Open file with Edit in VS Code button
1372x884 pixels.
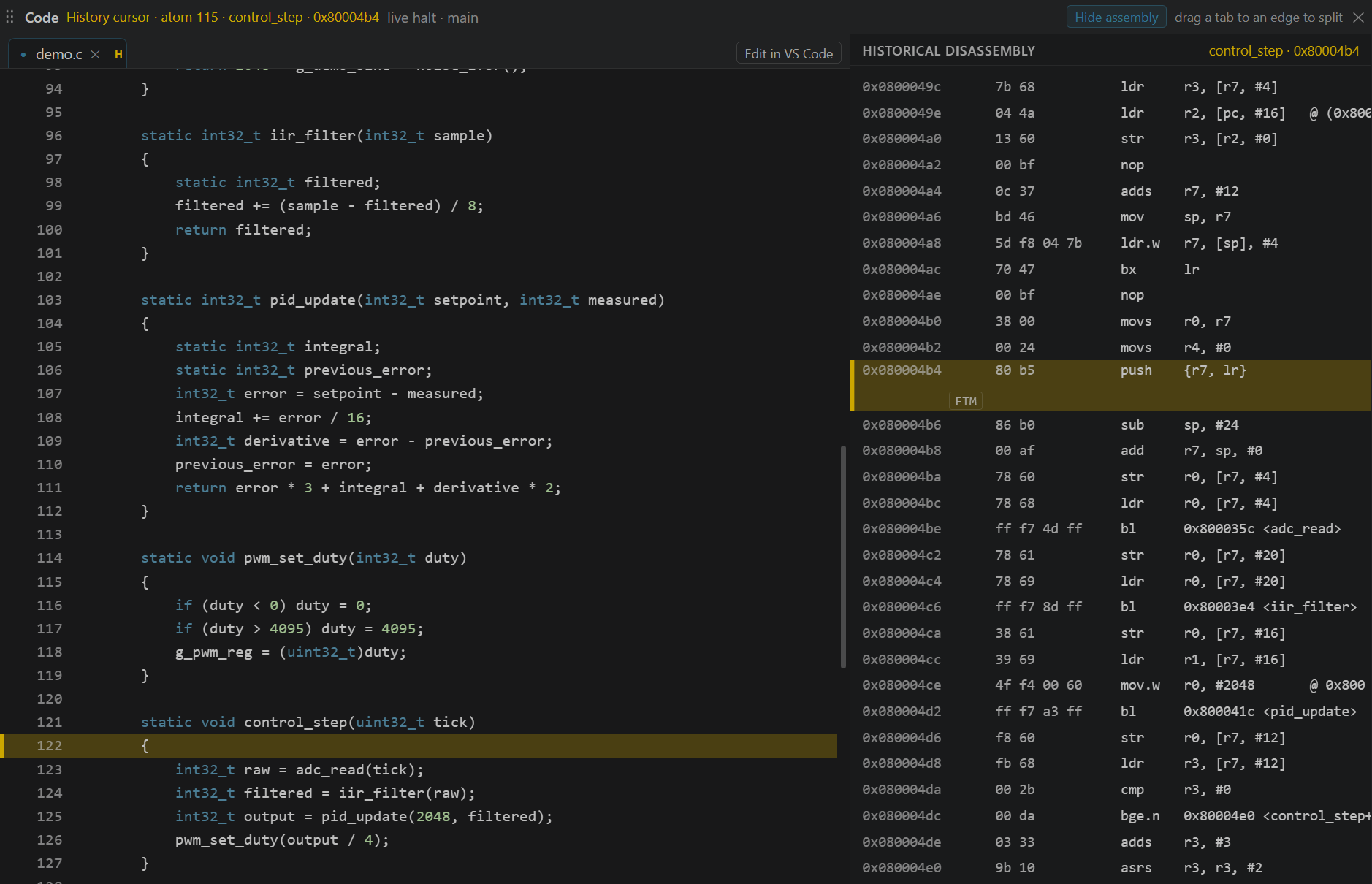point(788,53)
